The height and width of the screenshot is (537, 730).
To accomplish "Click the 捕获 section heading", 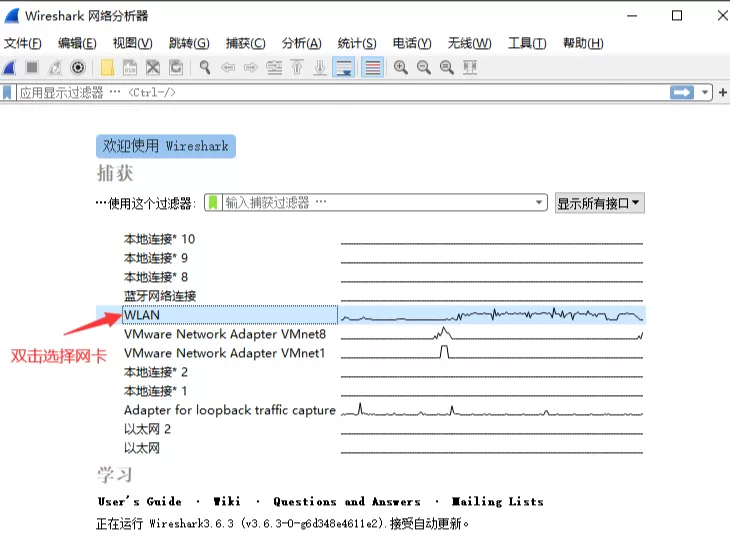I will [115, 173].
